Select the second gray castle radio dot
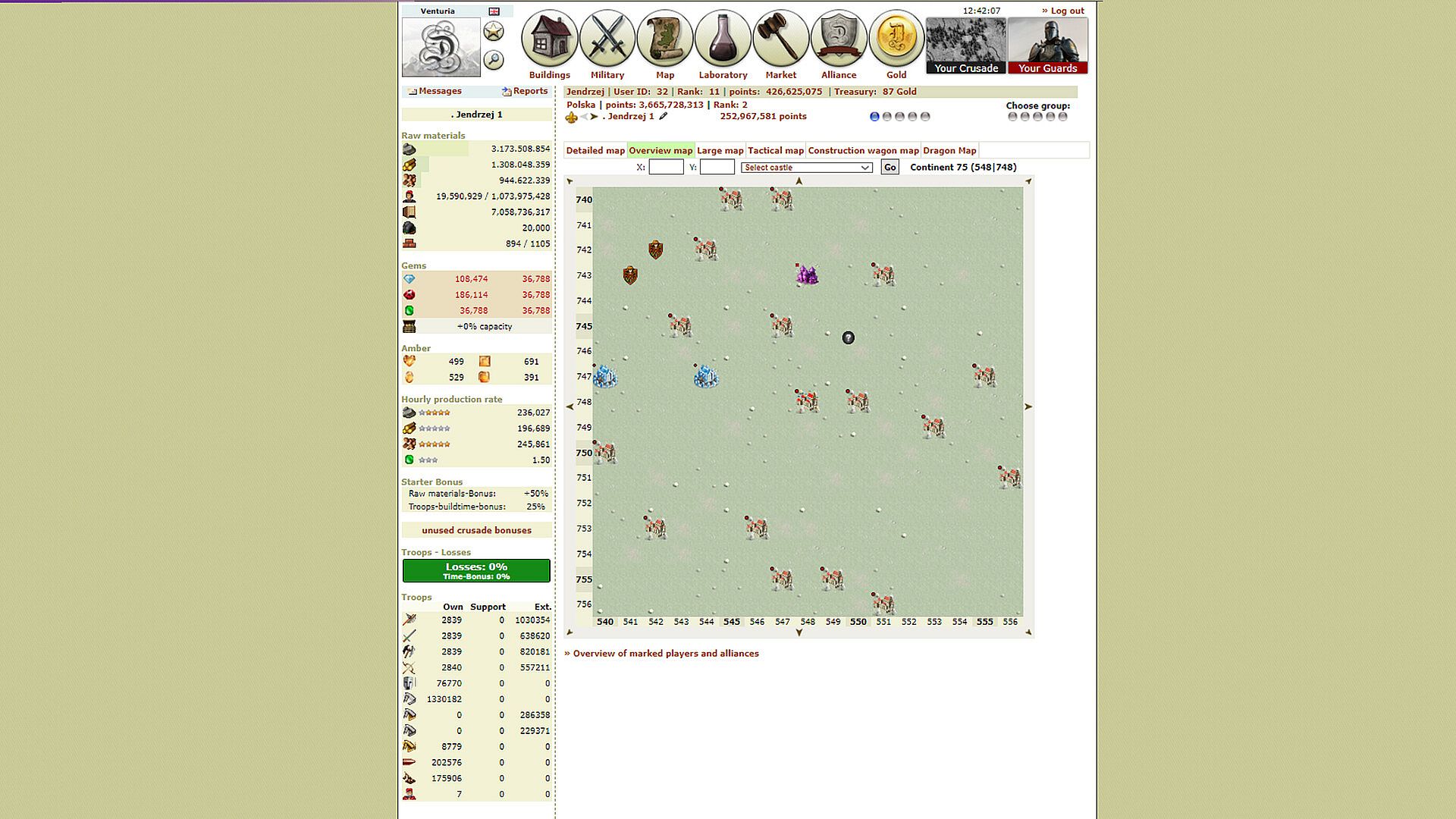Screen dimensions: 1456x819 tap(887, 117)
